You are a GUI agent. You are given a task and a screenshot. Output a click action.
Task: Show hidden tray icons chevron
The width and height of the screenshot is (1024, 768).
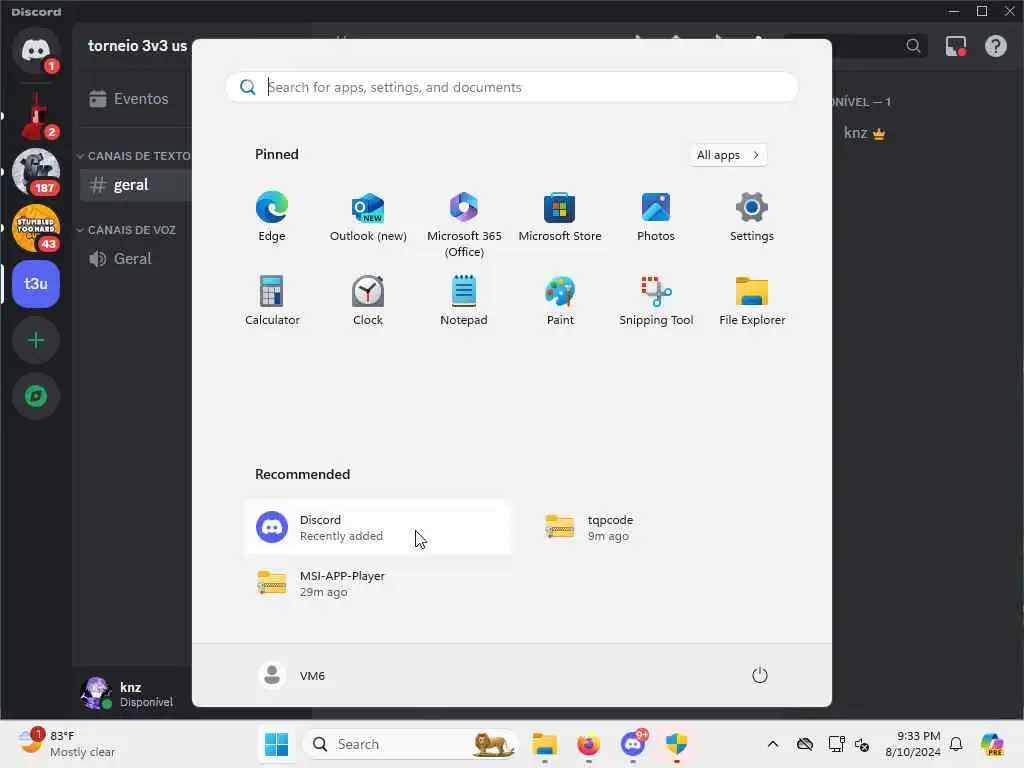tap(773, 744)
